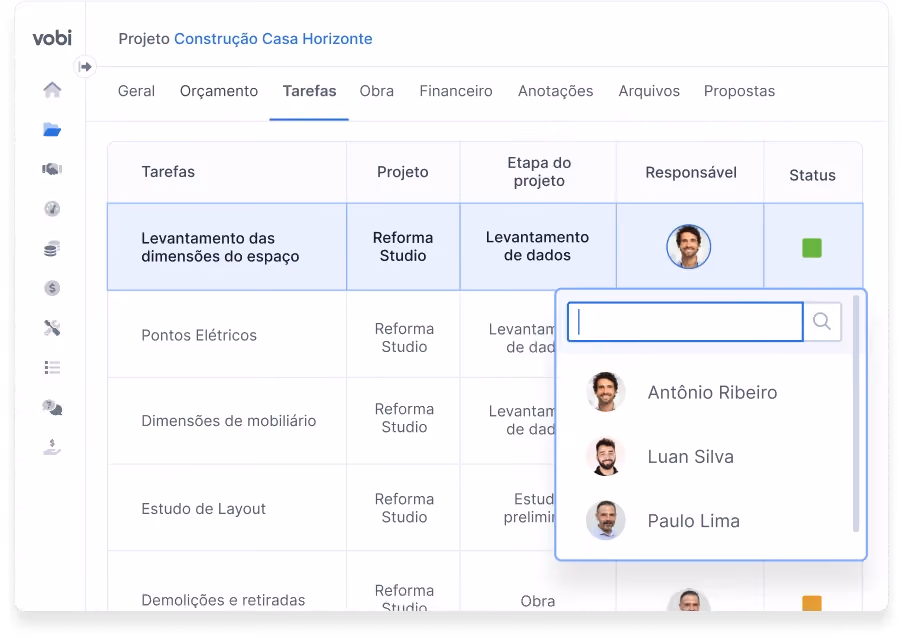Expand the sidebar with the arrow button
The height and width of the screenshot is (638, 902).
click(x=85, y=67)
